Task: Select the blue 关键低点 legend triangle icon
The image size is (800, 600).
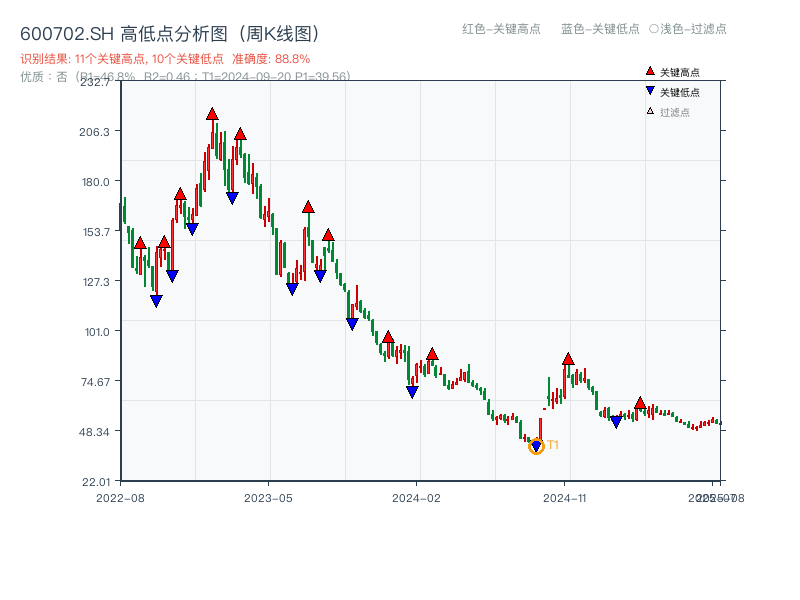Action: [x=650, y=90]
